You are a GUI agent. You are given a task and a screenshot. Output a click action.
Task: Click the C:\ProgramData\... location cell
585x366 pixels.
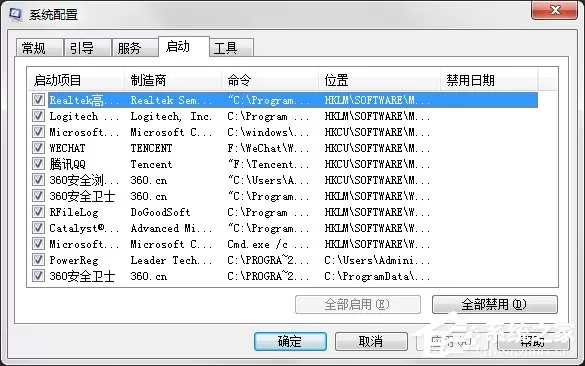coord(377,276)
